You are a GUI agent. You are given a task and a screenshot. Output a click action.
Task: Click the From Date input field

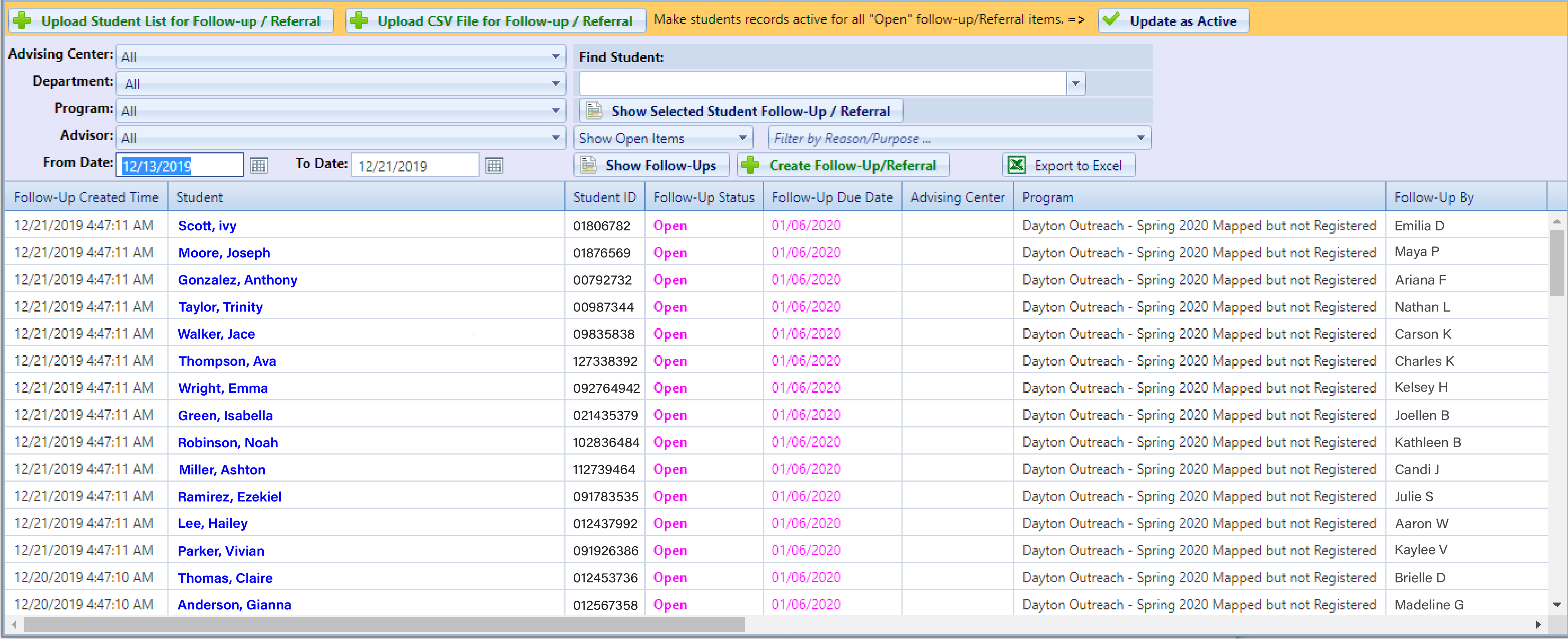pos(180,165)
